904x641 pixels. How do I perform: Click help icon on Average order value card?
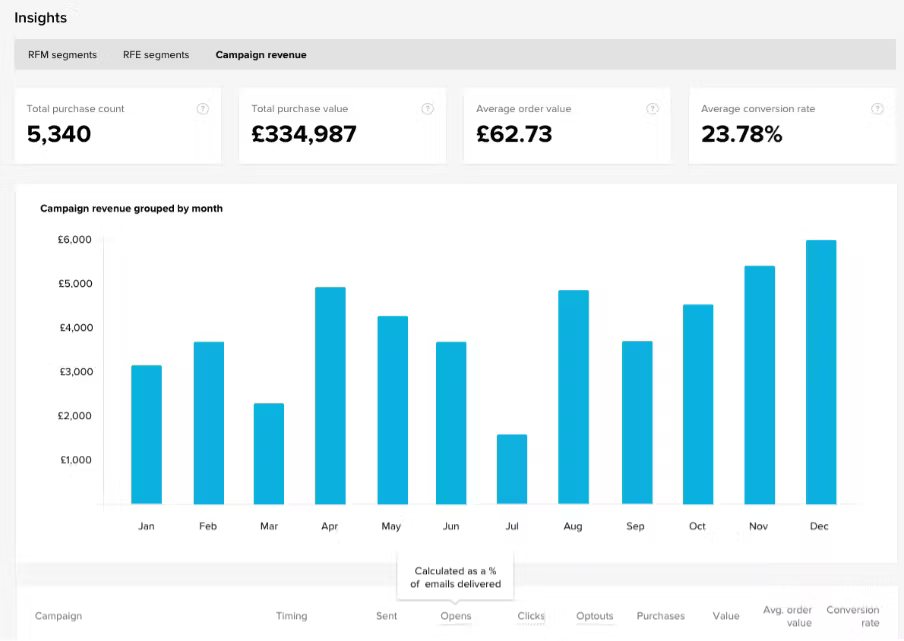coord(653,109)
